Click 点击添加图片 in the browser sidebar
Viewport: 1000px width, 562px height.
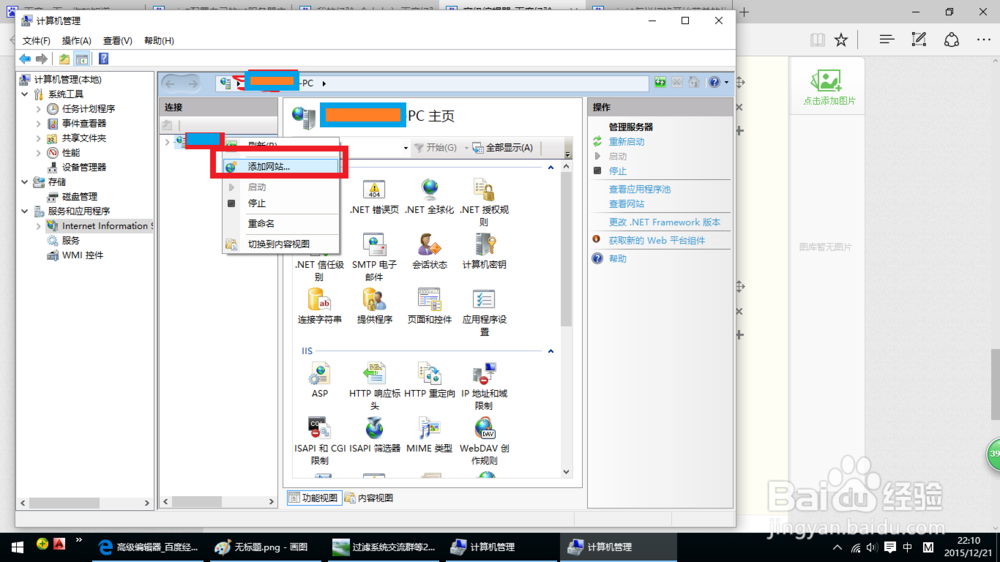point(828,87)
